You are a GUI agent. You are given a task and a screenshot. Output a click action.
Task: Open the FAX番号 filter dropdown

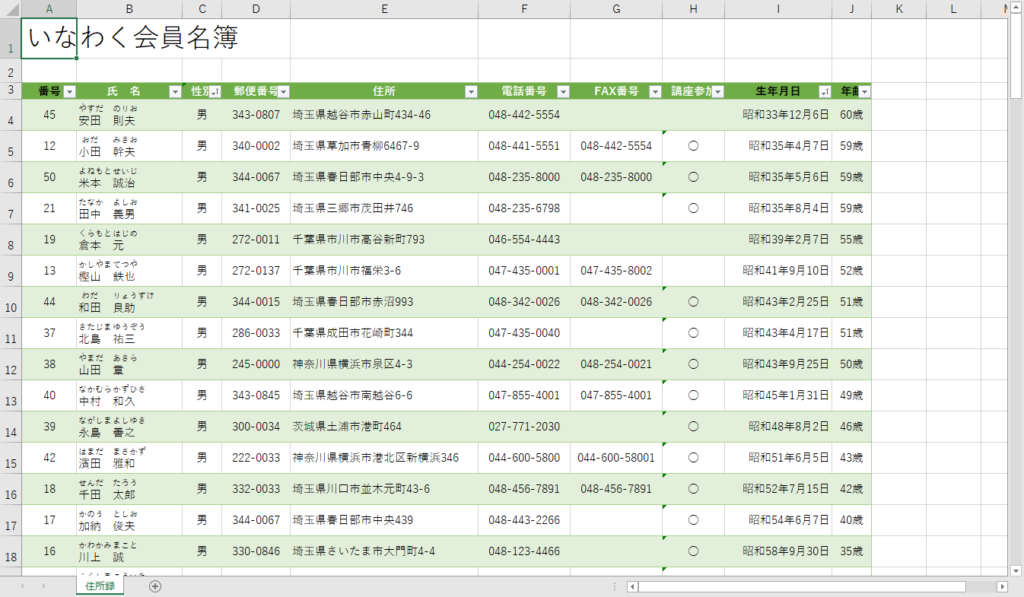click(655, 91)
